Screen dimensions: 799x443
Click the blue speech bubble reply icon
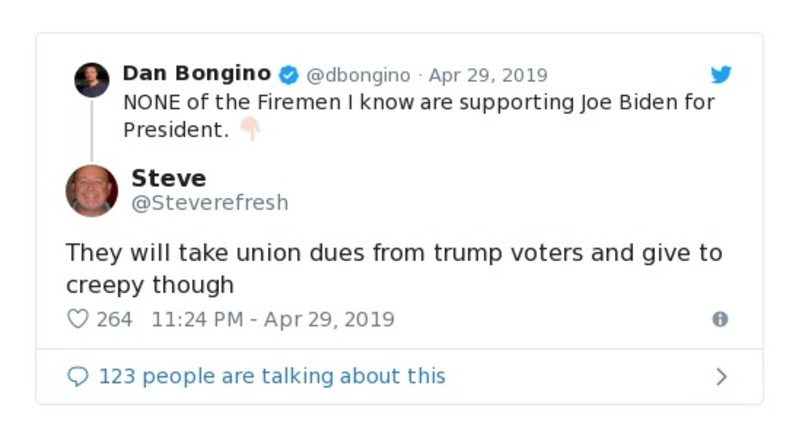(x=77, y=376)
